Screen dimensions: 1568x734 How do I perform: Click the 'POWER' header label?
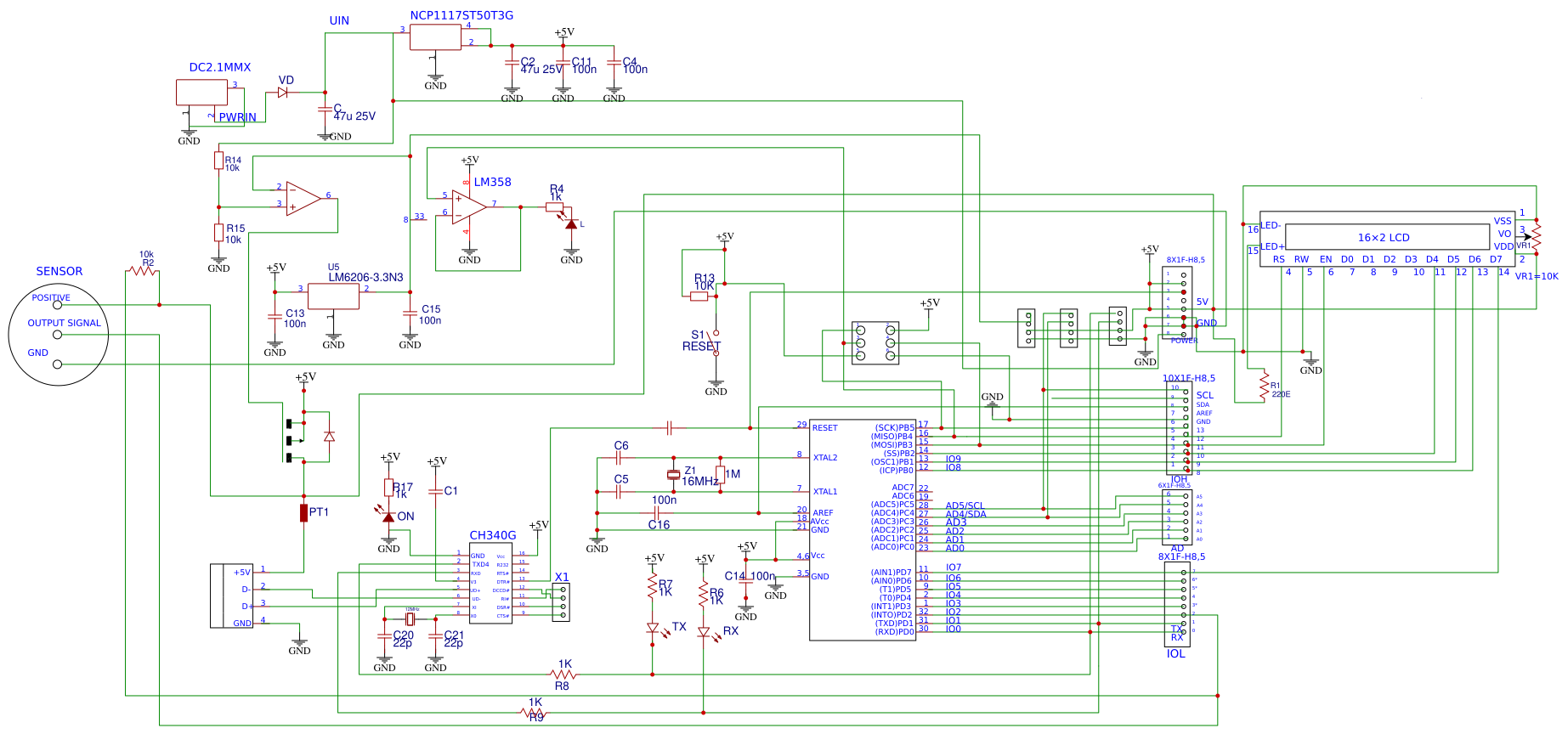click(1184, 341)
